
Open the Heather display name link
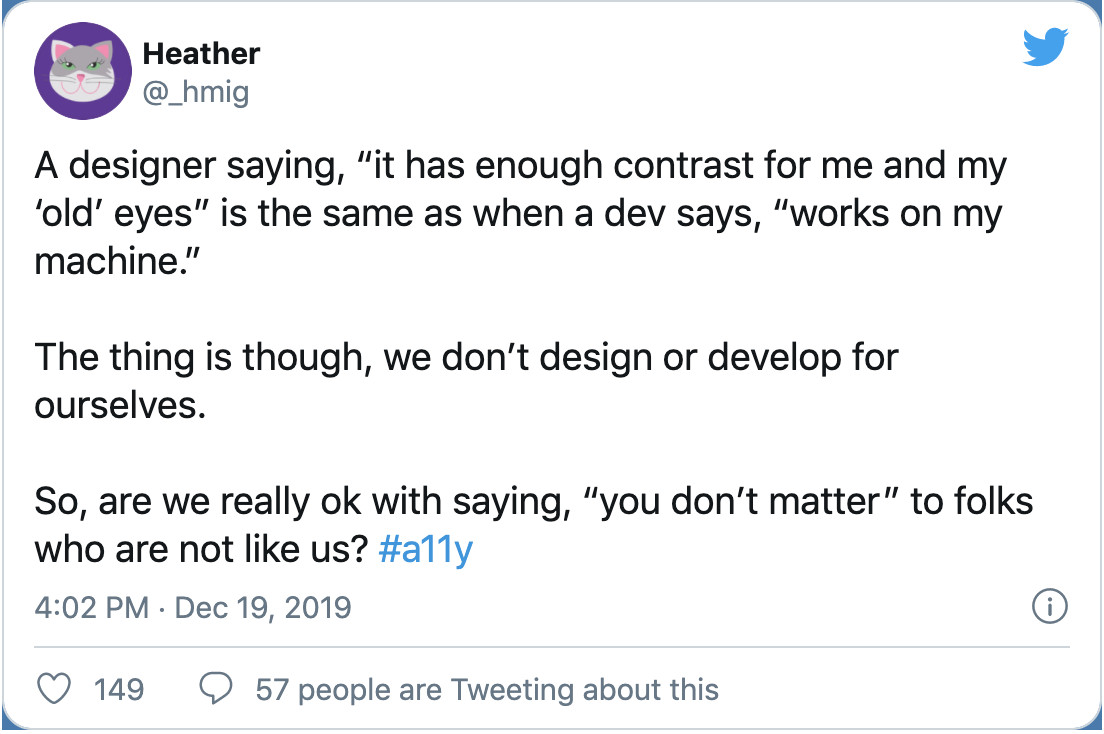(201, 54)
